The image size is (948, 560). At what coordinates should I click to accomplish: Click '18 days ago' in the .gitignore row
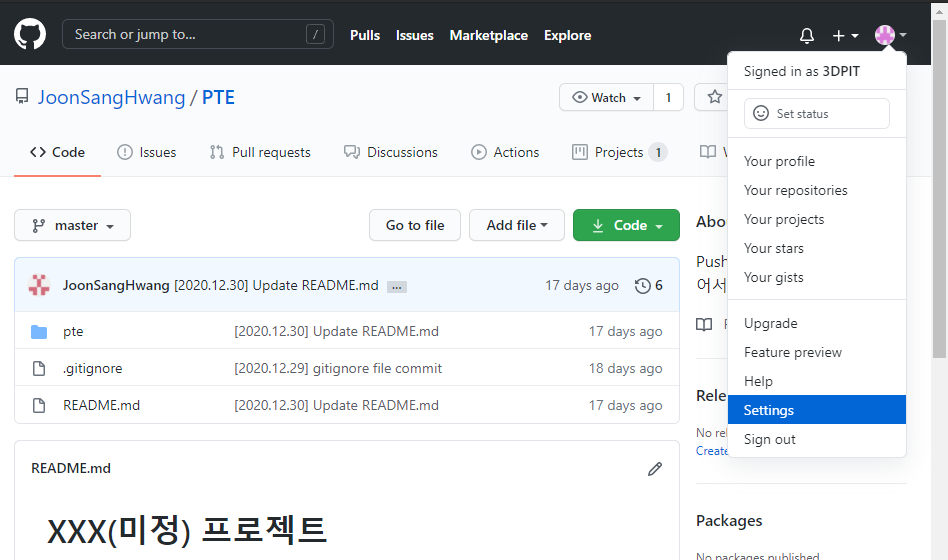click(626, 368)
